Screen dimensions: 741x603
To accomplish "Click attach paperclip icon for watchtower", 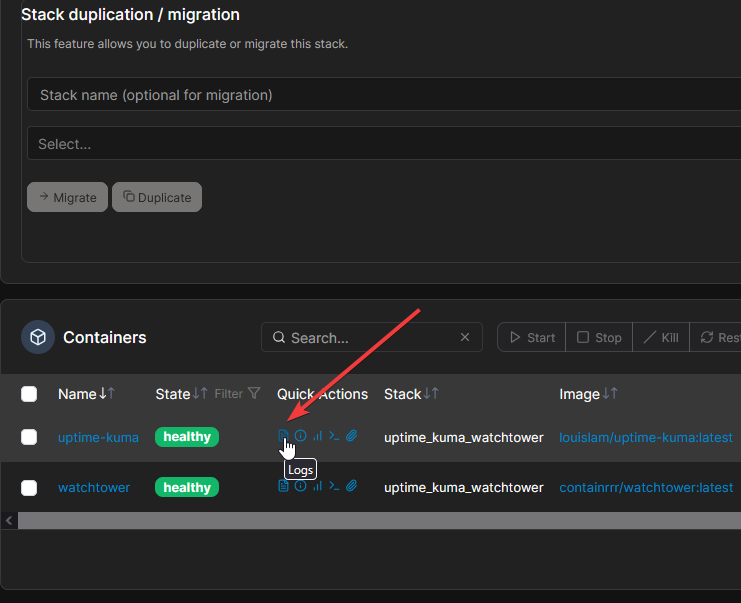I will pos(352,487).
